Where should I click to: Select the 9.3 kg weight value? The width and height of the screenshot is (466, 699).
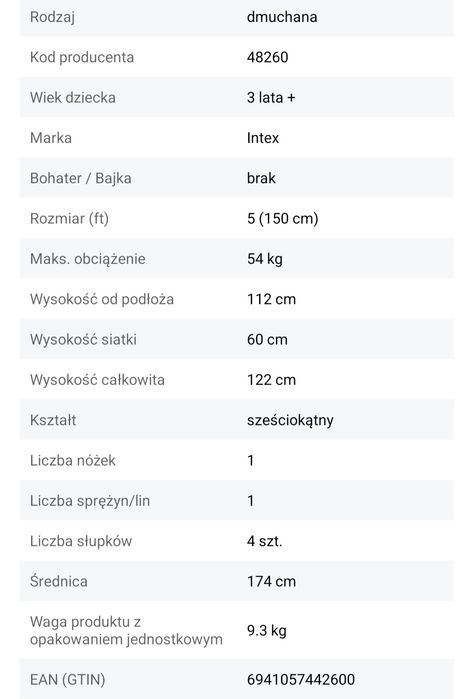[267, 630]
